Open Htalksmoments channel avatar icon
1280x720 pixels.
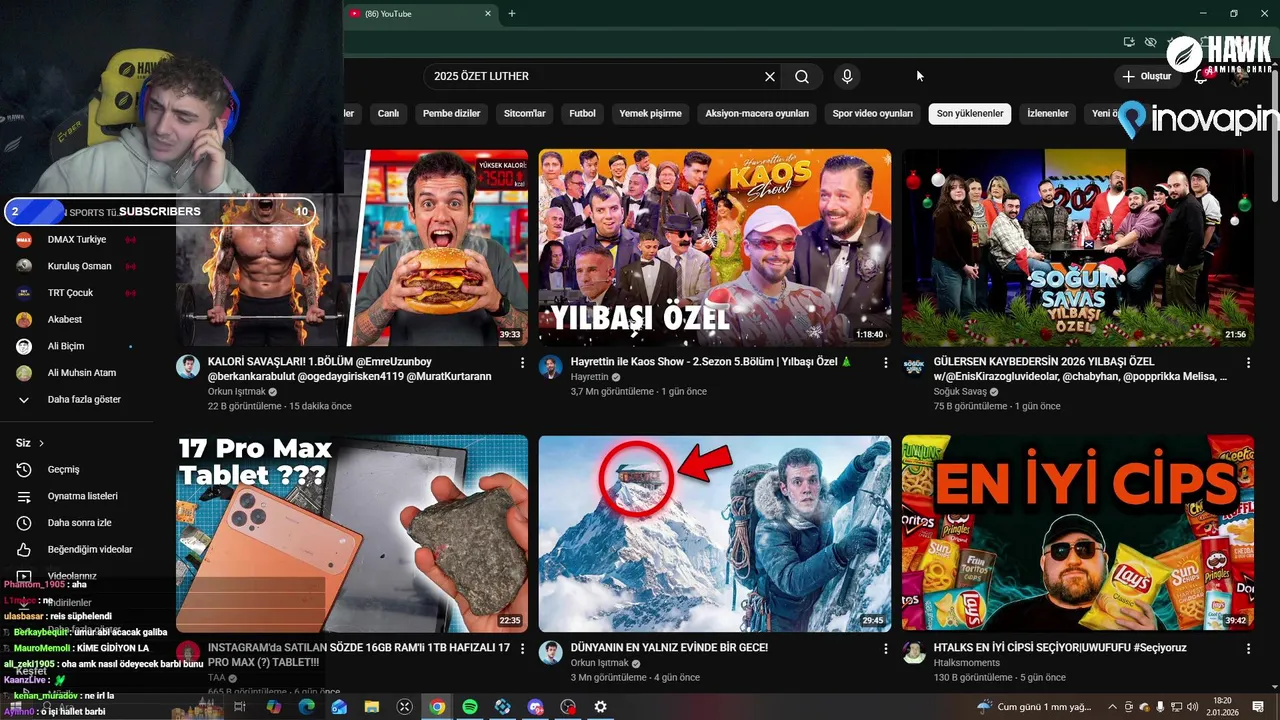(x=914, y=652)
